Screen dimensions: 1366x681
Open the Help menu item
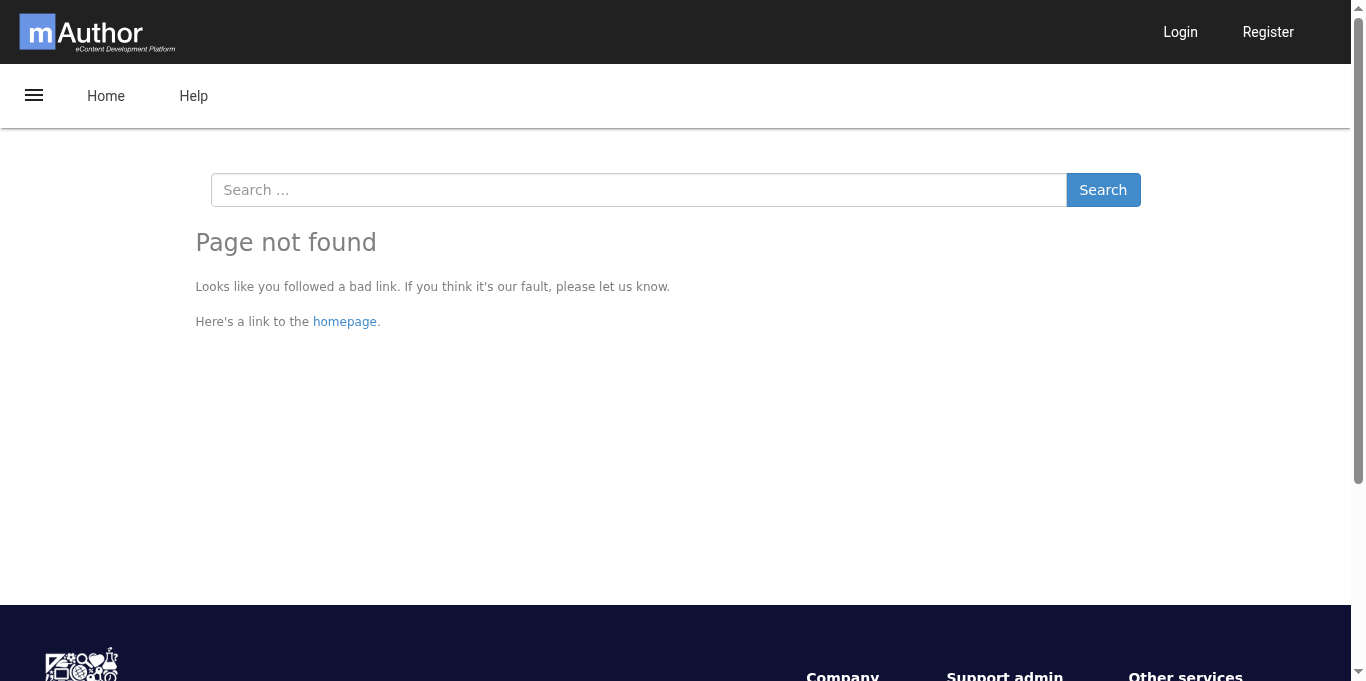(194, 96)
